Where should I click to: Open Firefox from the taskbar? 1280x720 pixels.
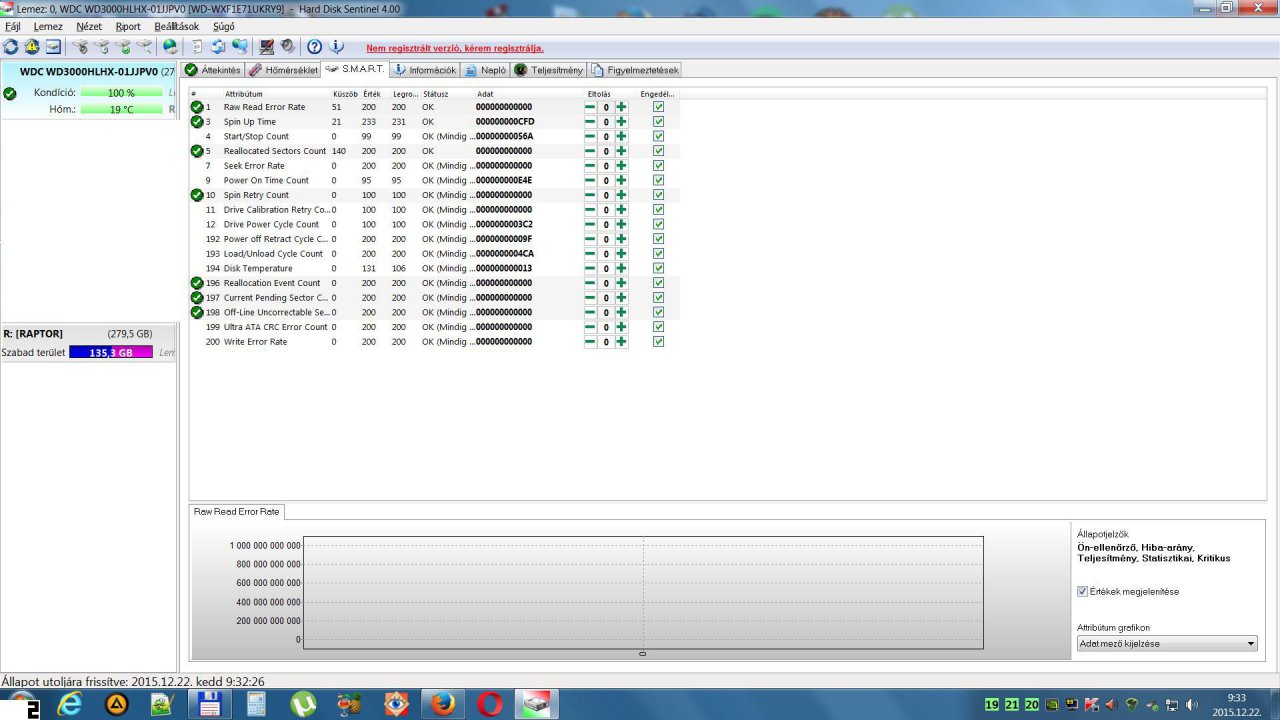[443, 704]
